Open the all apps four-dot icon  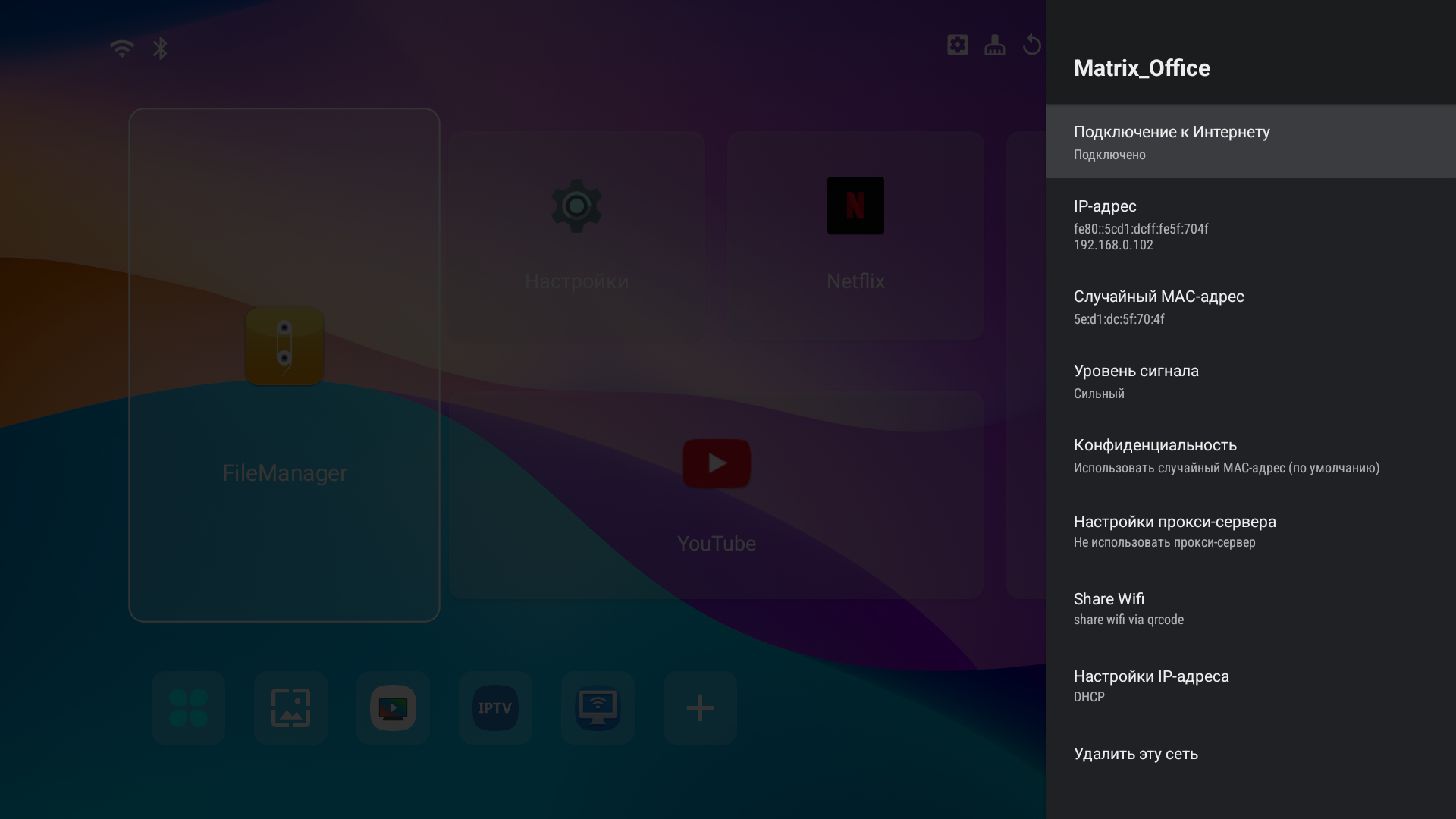point(188,708)
